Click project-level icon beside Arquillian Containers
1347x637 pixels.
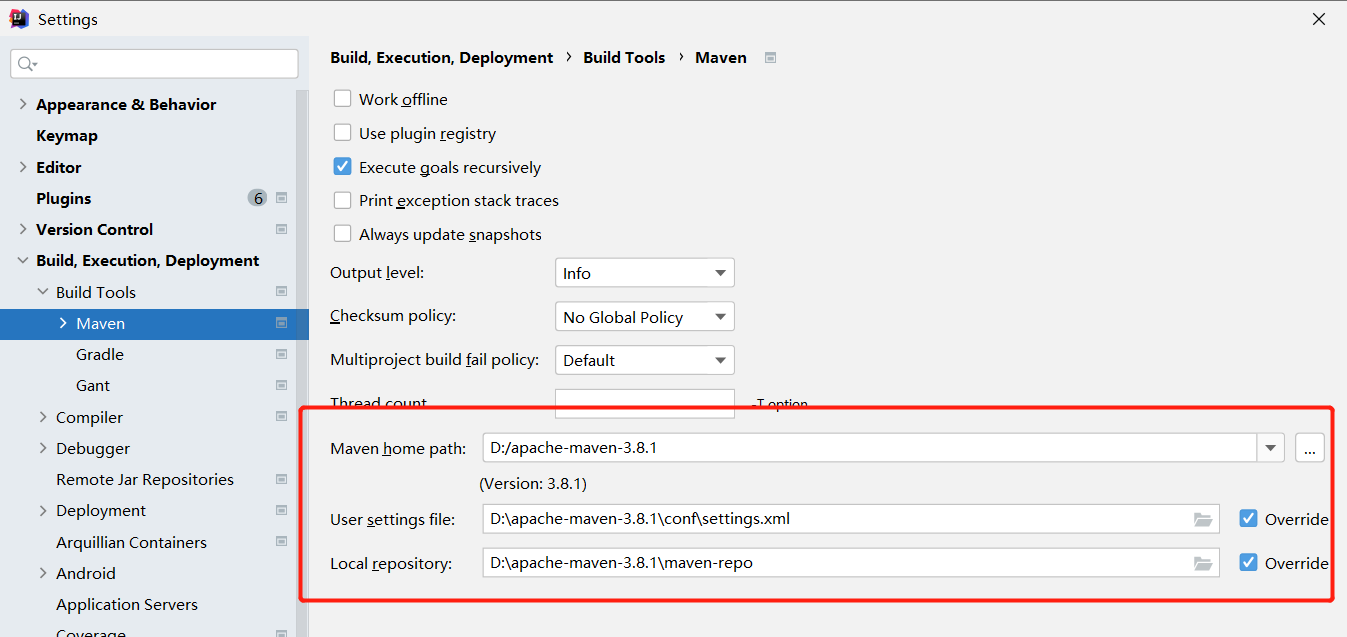click(281, 542)
